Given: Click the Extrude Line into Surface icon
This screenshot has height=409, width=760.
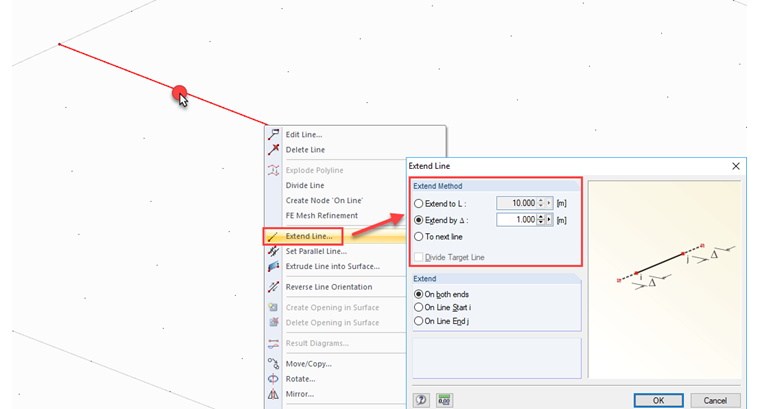Looking at the screenshot, I should tap(273, 267).
